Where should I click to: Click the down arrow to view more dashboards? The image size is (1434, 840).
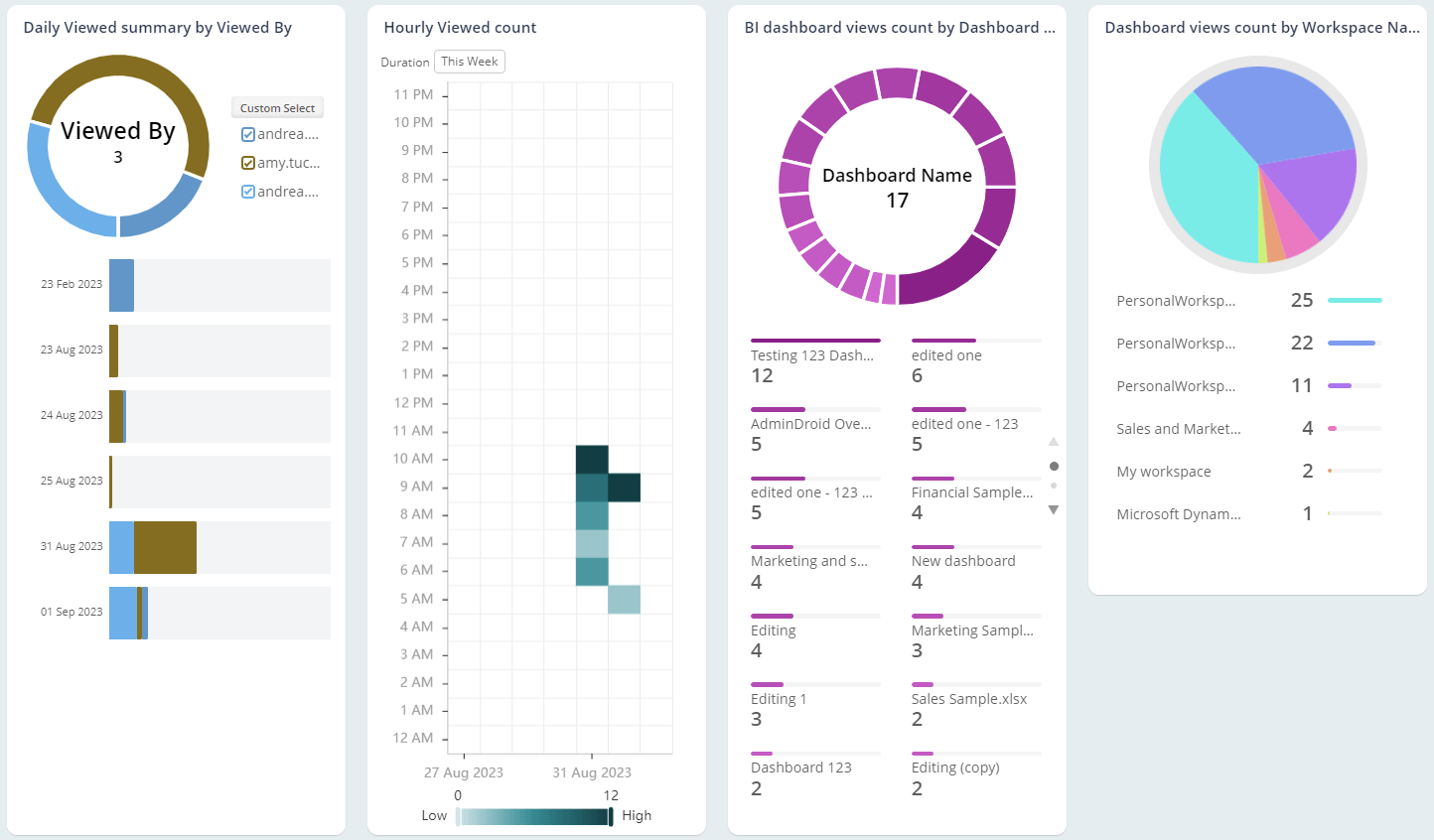click(x=1054, y=508)
